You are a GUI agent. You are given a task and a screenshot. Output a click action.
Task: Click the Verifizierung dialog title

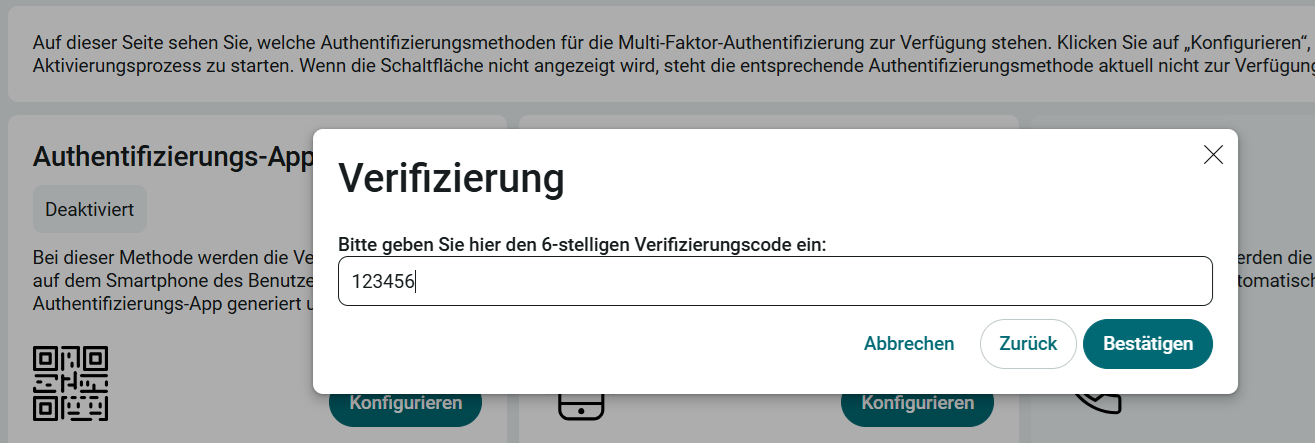[451, 179]
